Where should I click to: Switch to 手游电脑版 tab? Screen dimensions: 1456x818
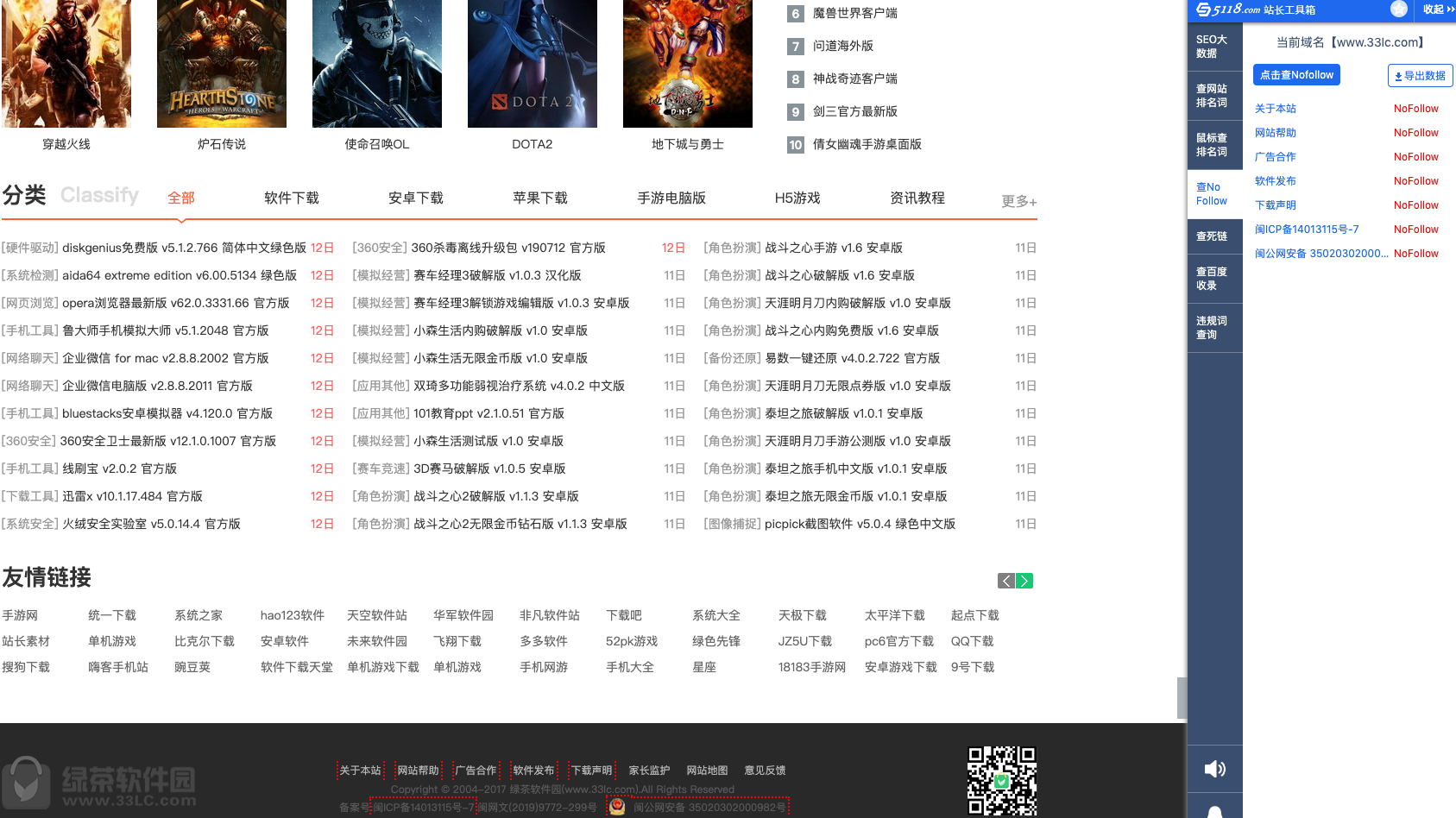(671, 198)
